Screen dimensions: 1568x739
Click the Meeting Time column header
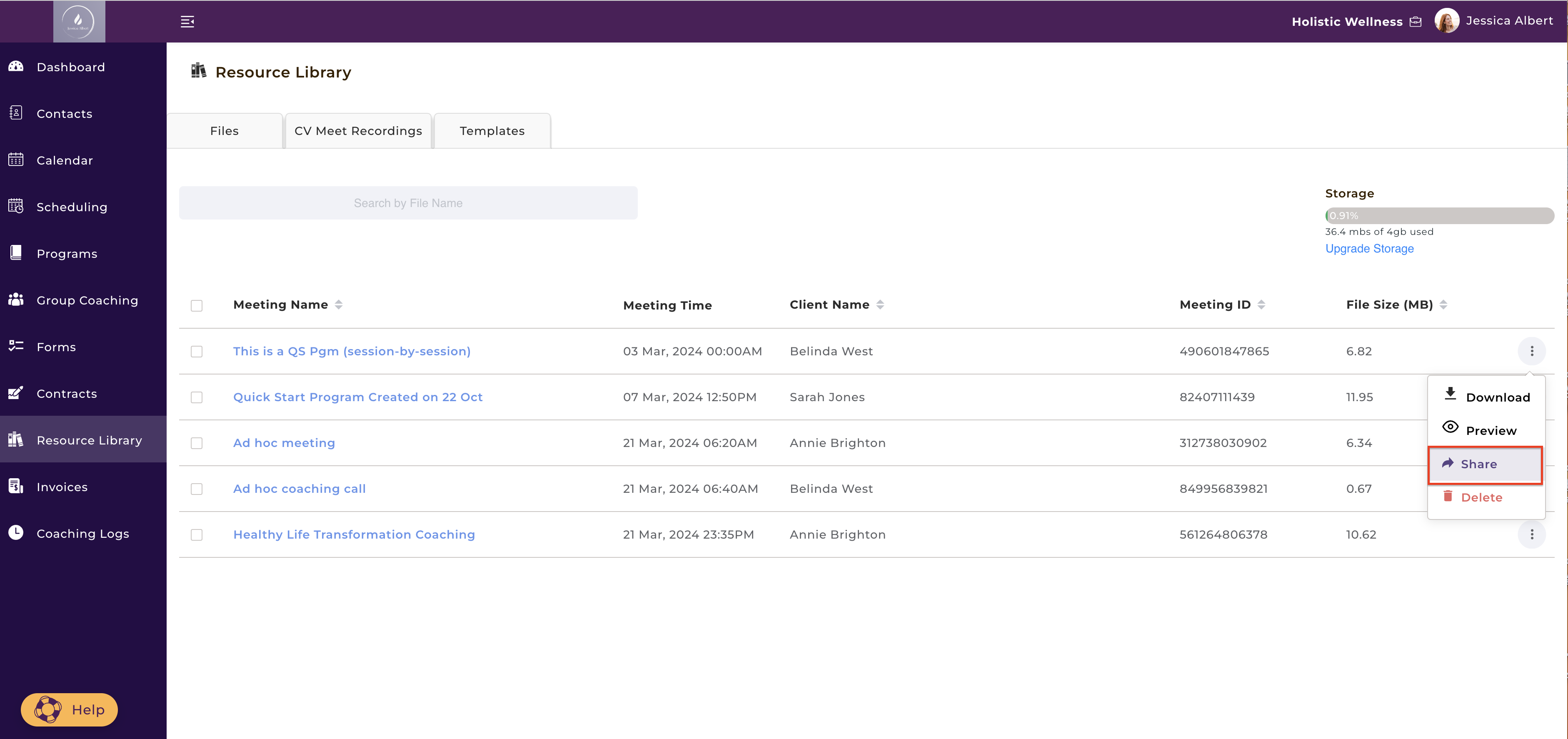[667, 305]
